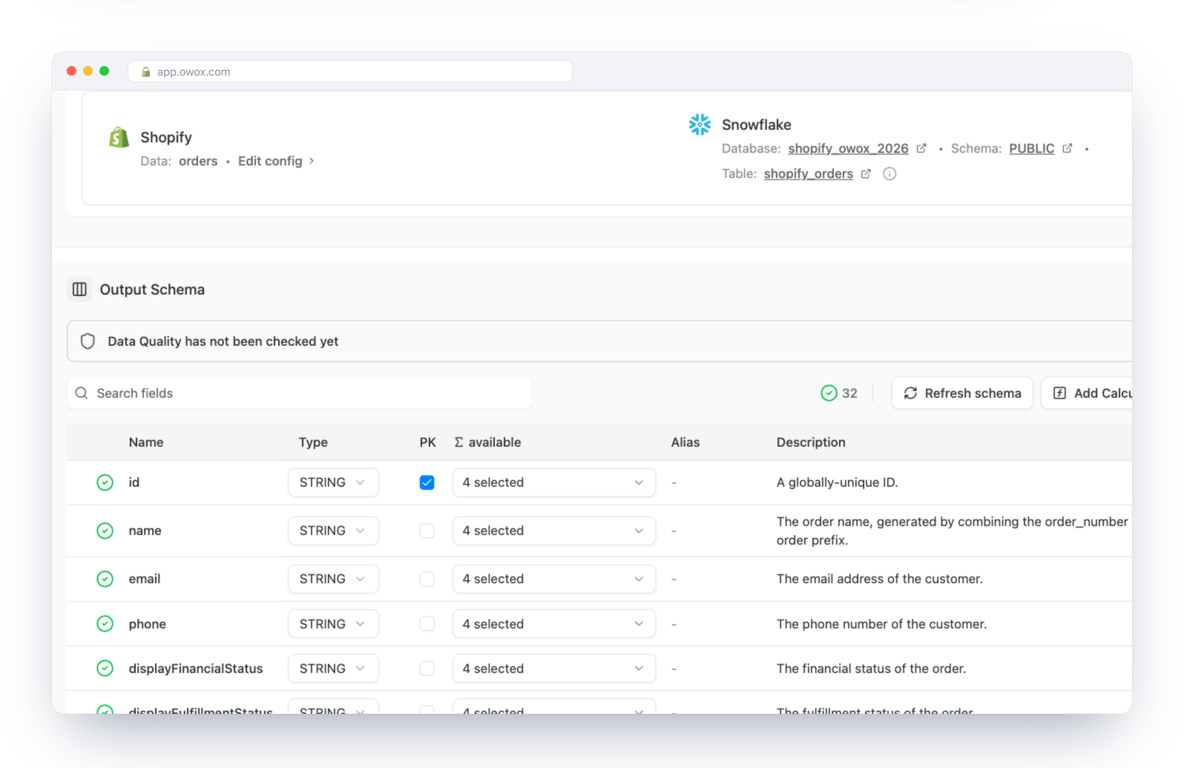1184x768 pixels.
Task: Click the green status check icon for the id row
Action: click(105, 483)
